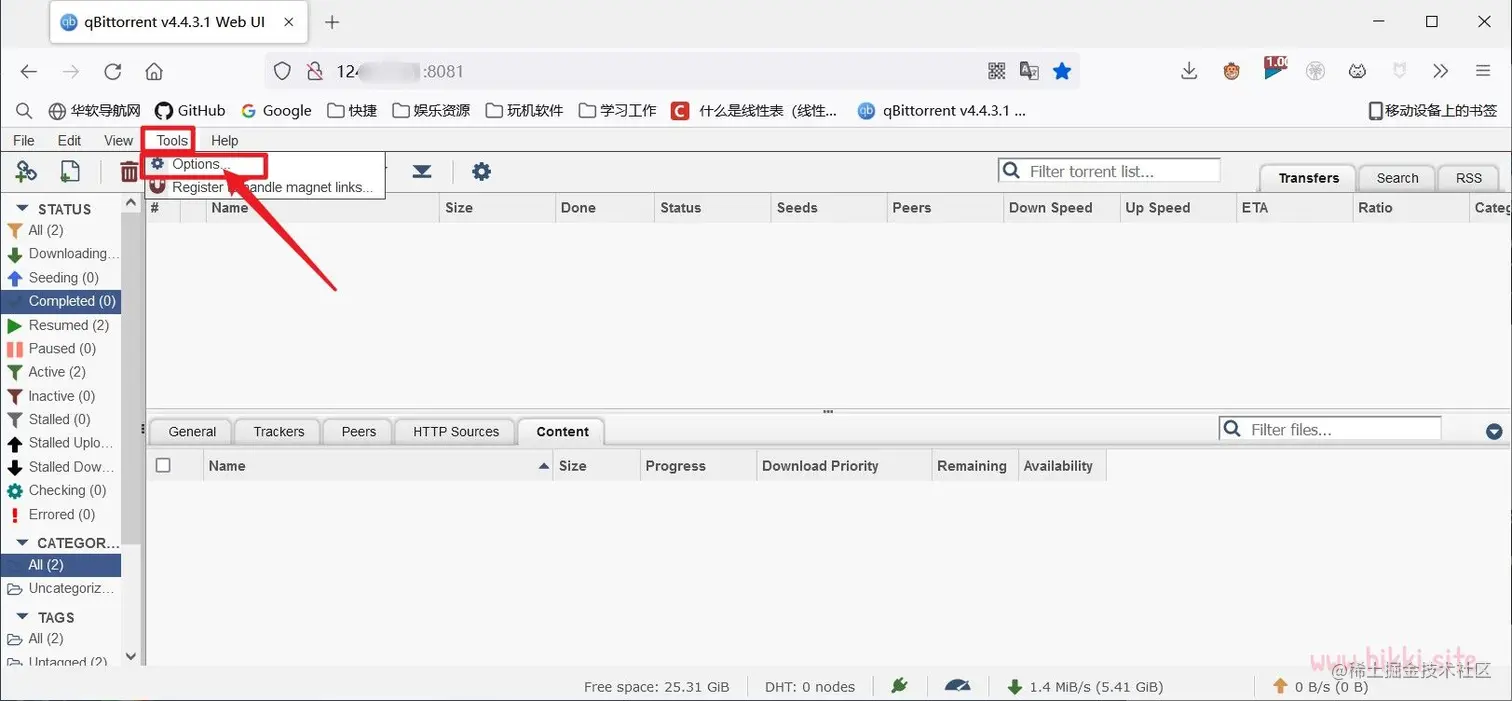Screen dimensions: 1512x701
Task: Show more toolbar extensions chevron
Action: pos(1440,71)
